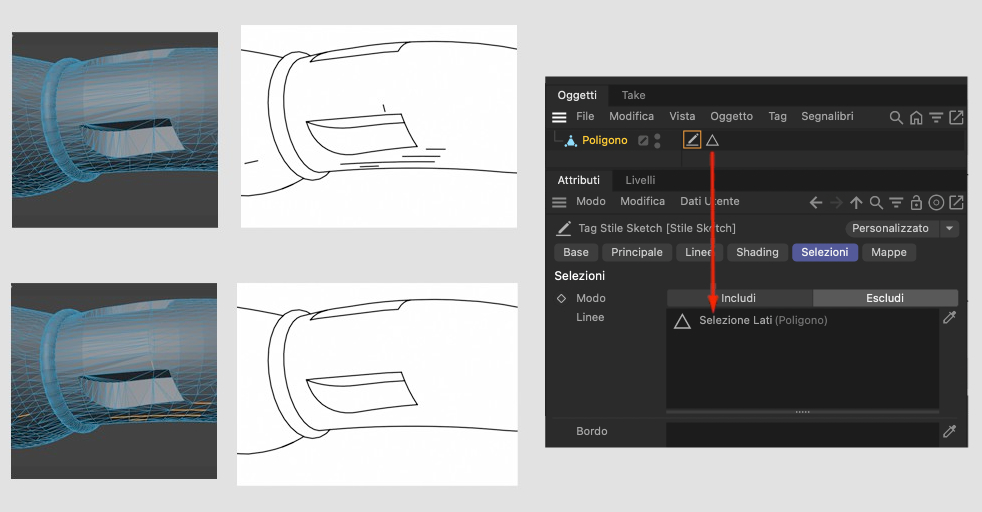The width and height of the screenshot is (982, 512).
Task: Switch to the Attributi tab
Action: (579, 180)
